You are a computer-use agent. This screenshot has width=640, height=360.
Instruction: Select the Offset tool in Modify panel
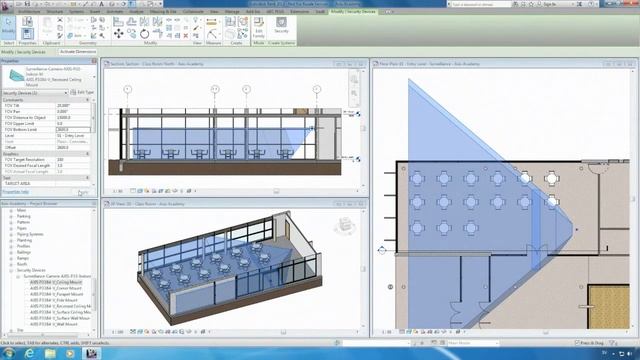click(131, 21)
